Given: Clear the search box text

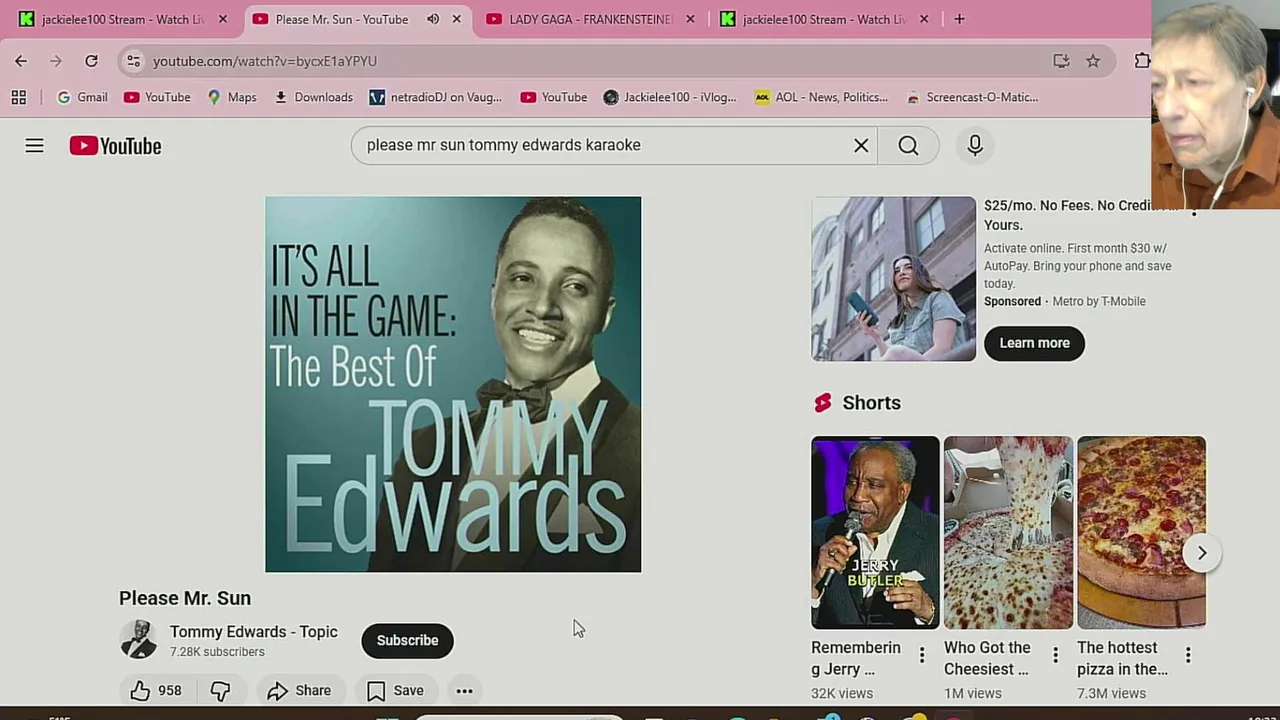Looking at the screenshot, I should click(861, 146).
